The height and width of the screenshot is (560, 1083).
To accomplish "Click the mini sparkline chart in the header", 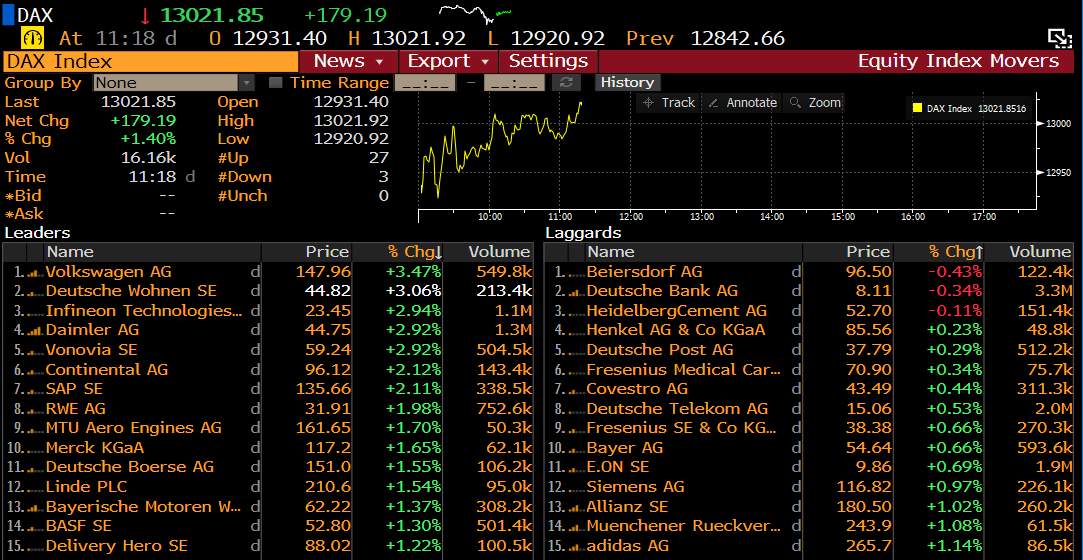I will (x=477, y=13).
